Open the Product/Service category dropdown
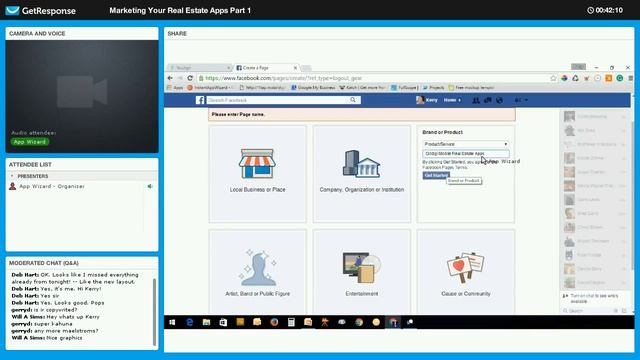The height and width of the screenshot is (360, 640). pyautogui.click(x=466, y=144)
